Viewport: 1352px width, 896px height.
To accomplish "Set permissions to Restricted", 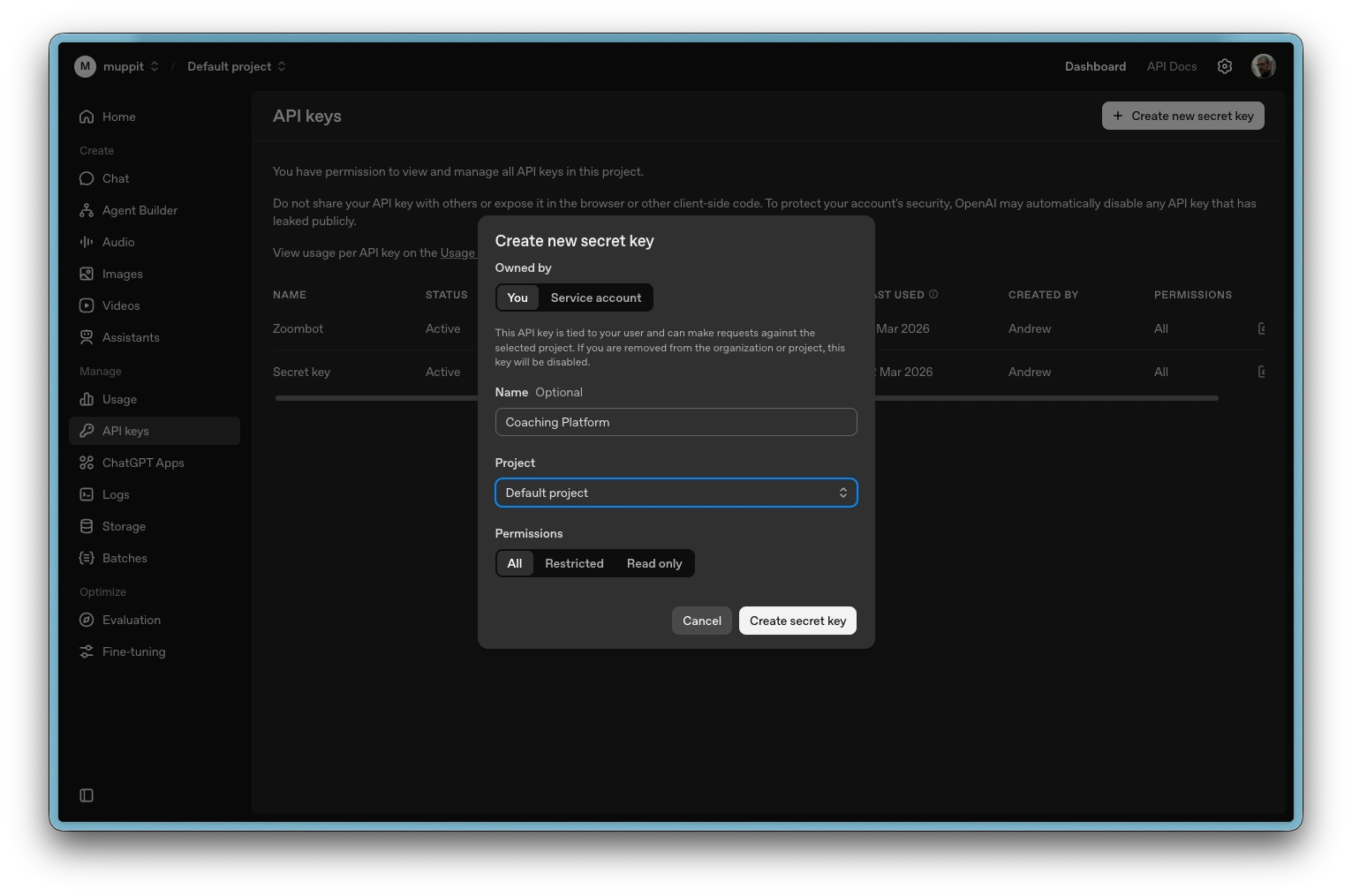I will 574,563.
